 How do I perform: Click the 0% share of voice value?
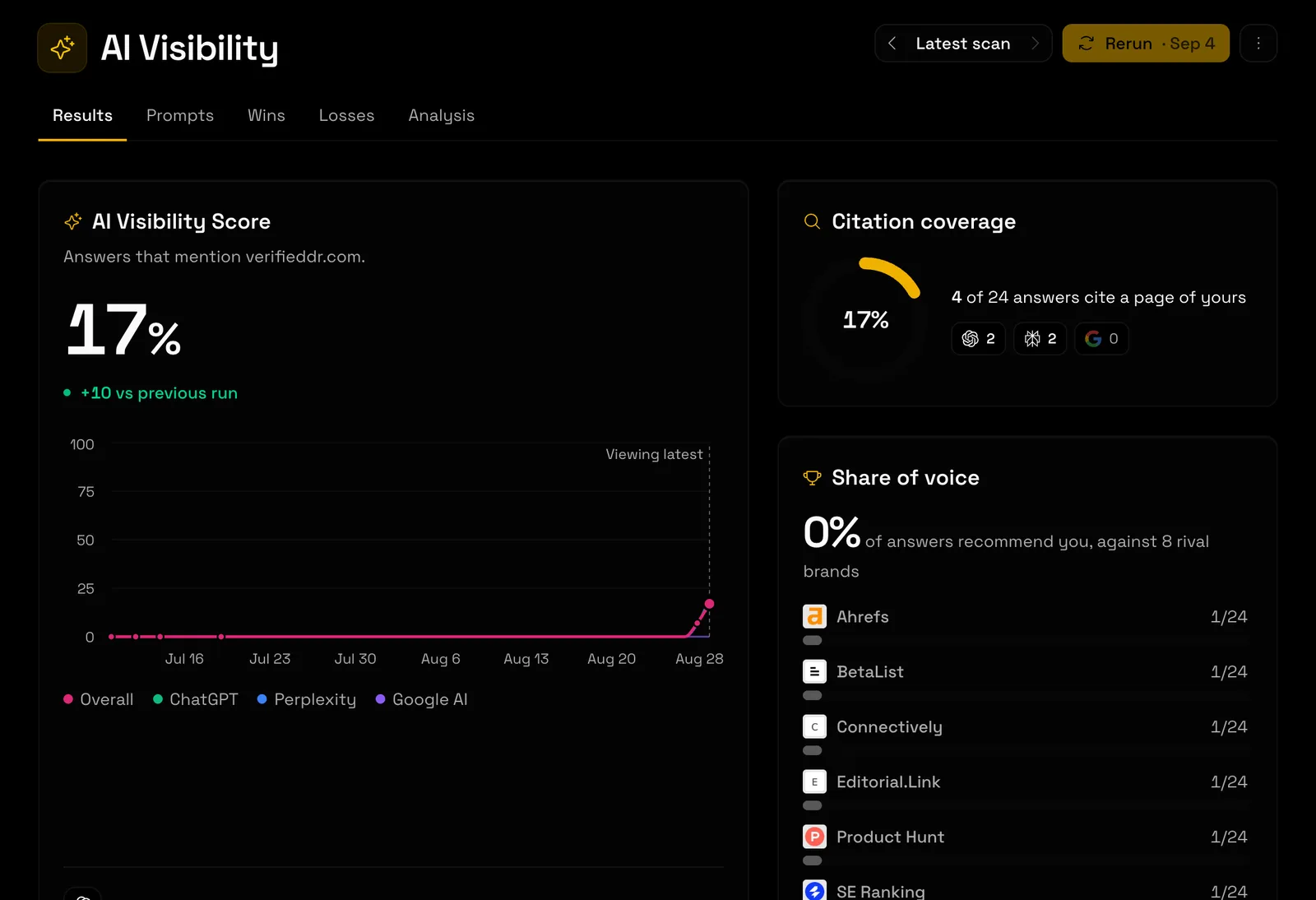(x=832, y=532)
